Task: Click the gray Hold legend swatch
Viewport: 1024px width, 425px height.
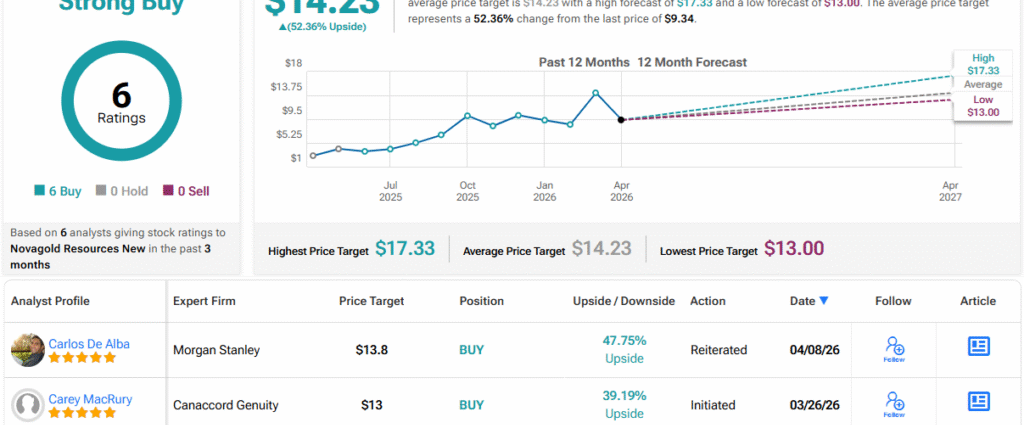Action: (100, 191)
